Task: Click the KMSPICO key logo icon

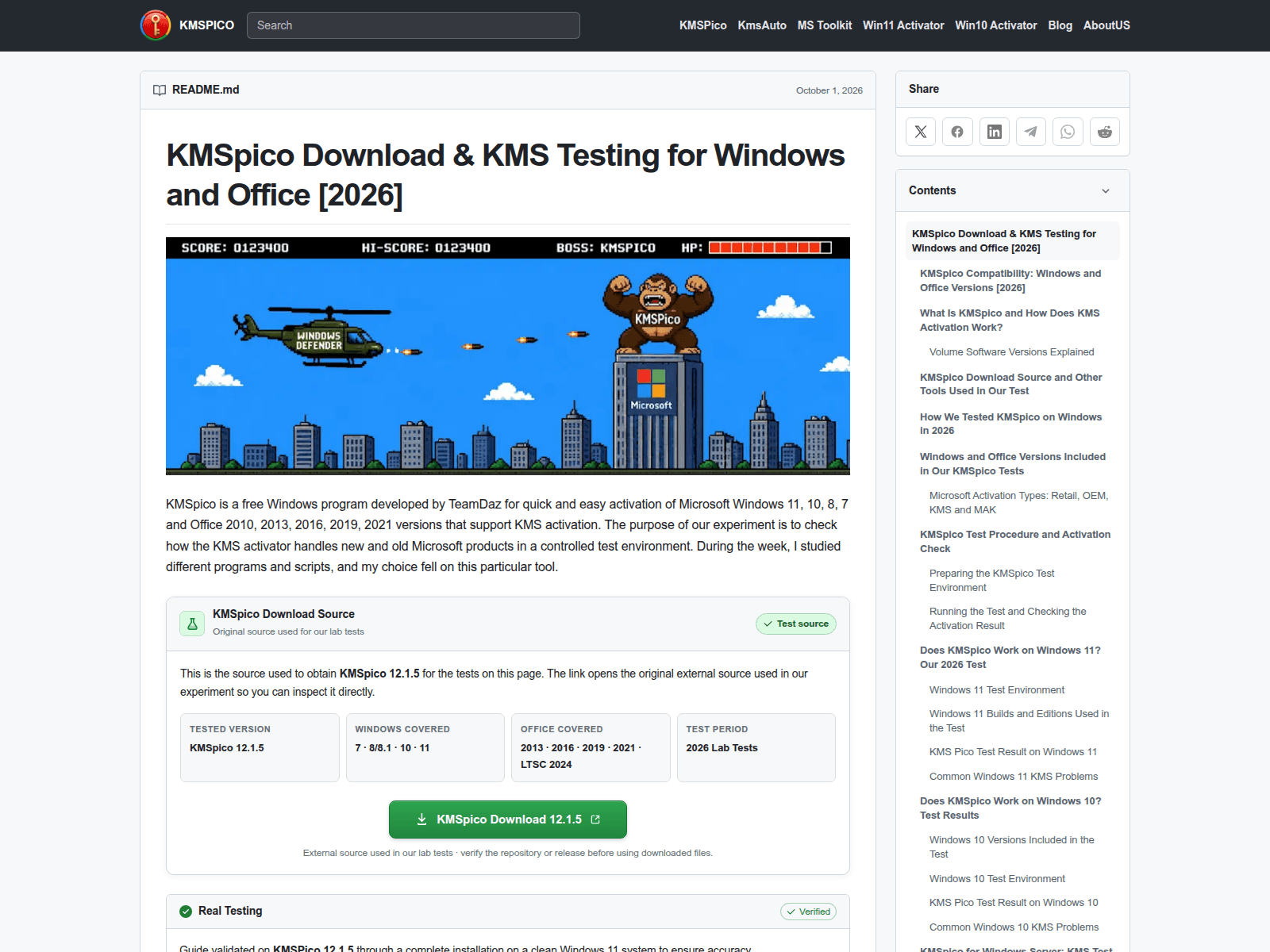Action: tap(156, 25)
